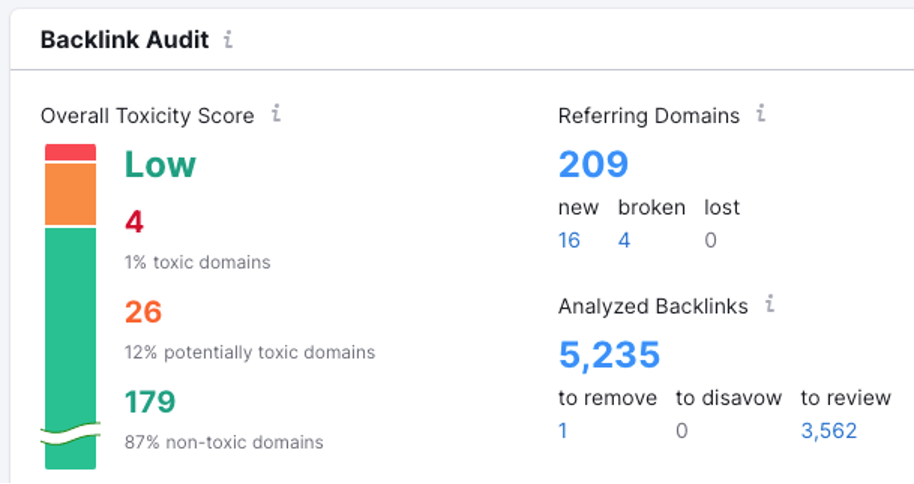The height and width of the screenshot is (484, 914).
Task: Open the Overall Toxicity Score info icon
Action: click(x=276, y=113)
